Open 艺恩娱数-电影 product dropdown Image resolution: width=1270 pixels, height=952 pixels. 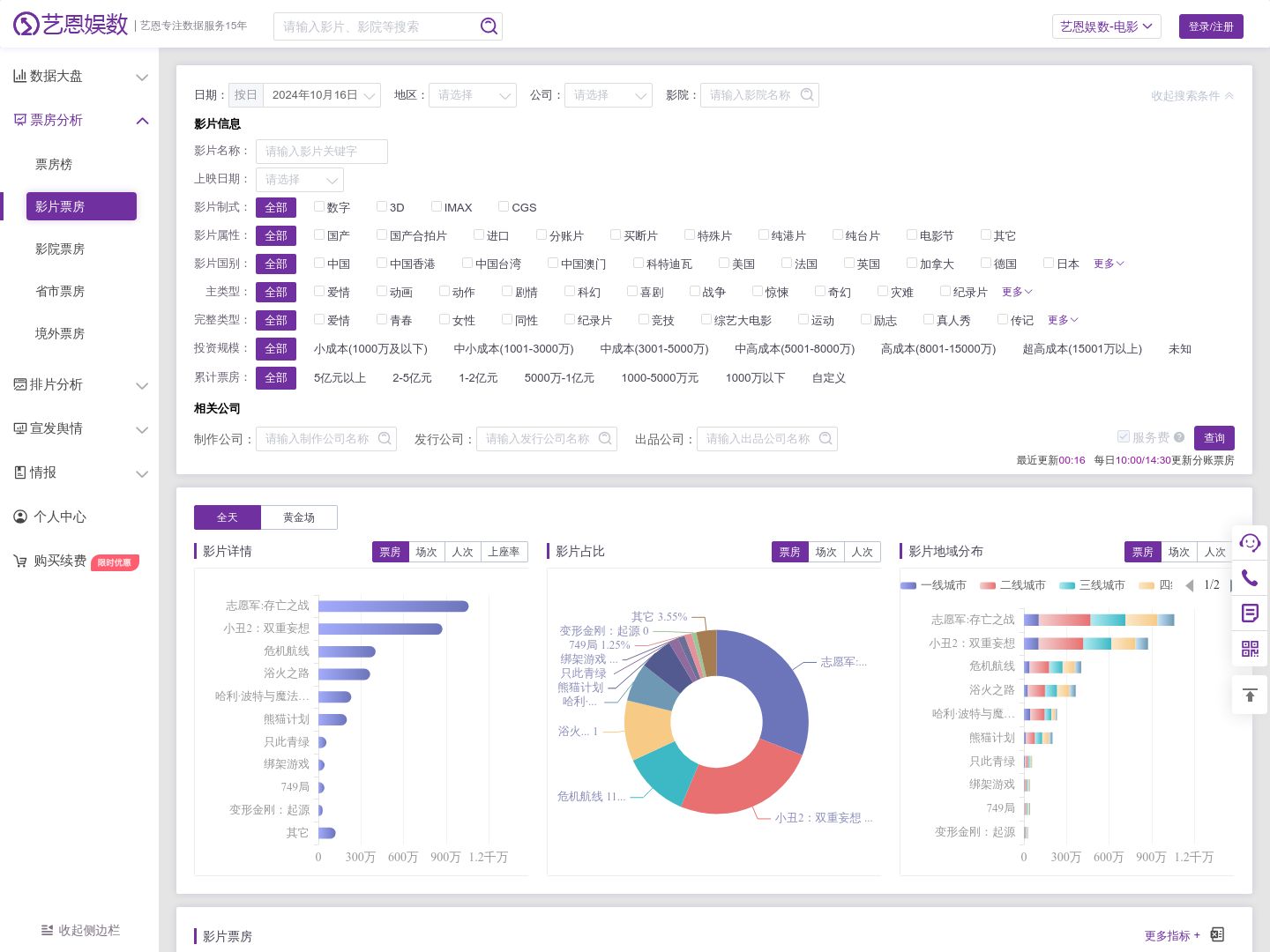pos(1106,26)
